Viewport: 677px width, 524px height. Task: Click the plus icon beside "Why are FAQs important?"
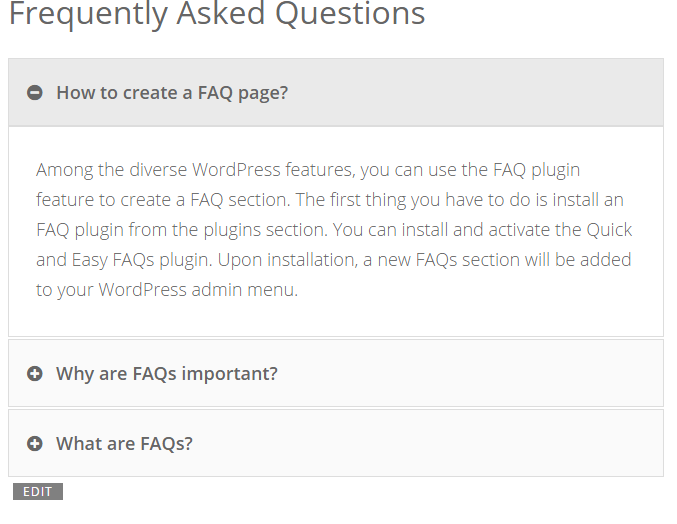(35, 373)
